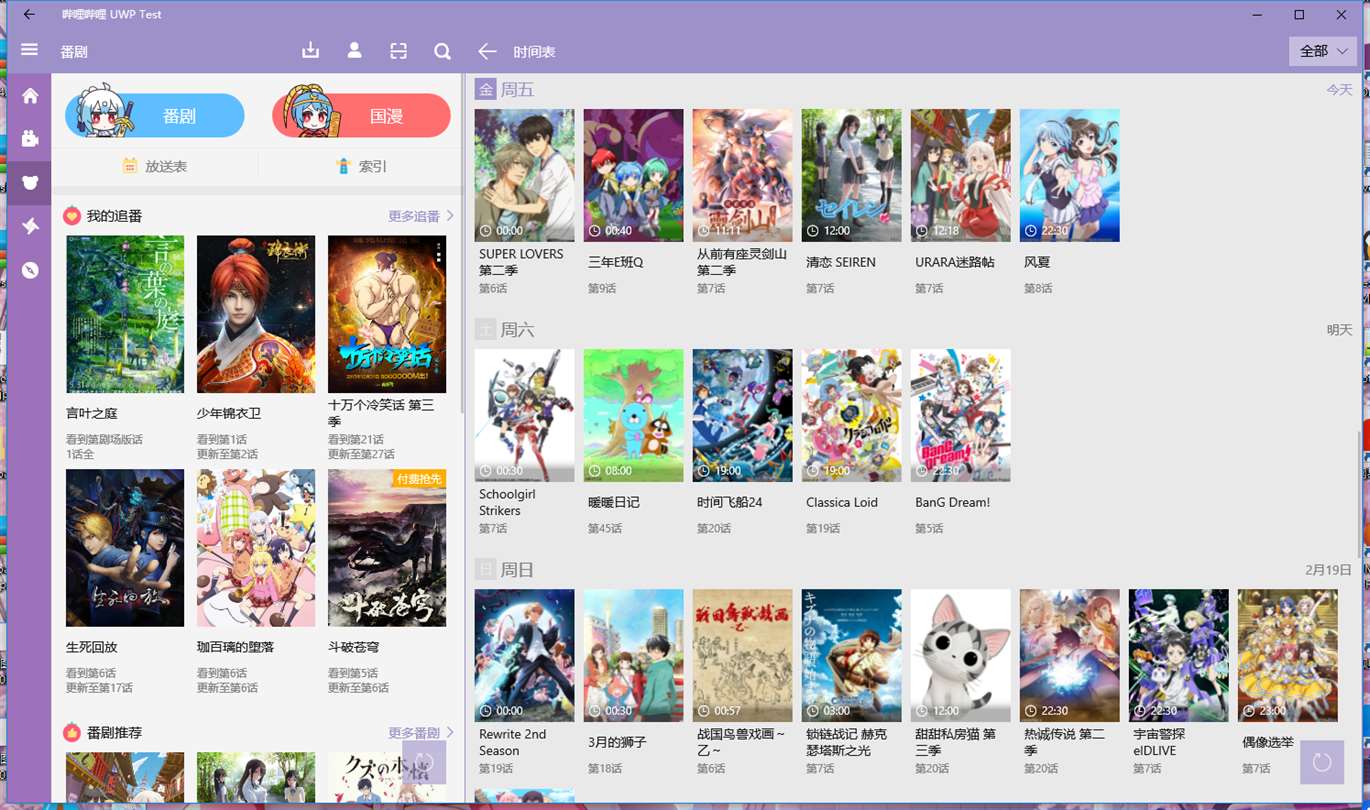Click the 周六 day header

505,330
